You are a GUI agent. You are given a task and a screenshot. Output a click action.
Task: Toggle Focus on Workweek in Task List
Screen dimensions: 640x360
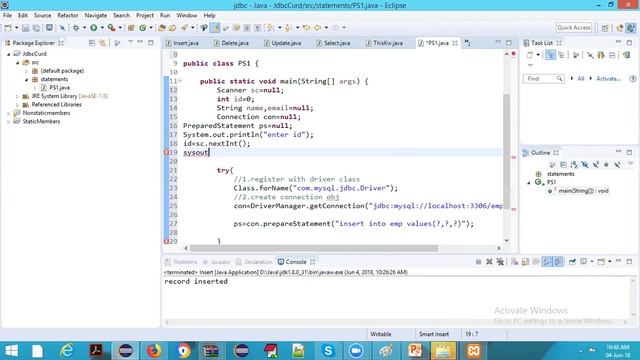coord(576,55)
